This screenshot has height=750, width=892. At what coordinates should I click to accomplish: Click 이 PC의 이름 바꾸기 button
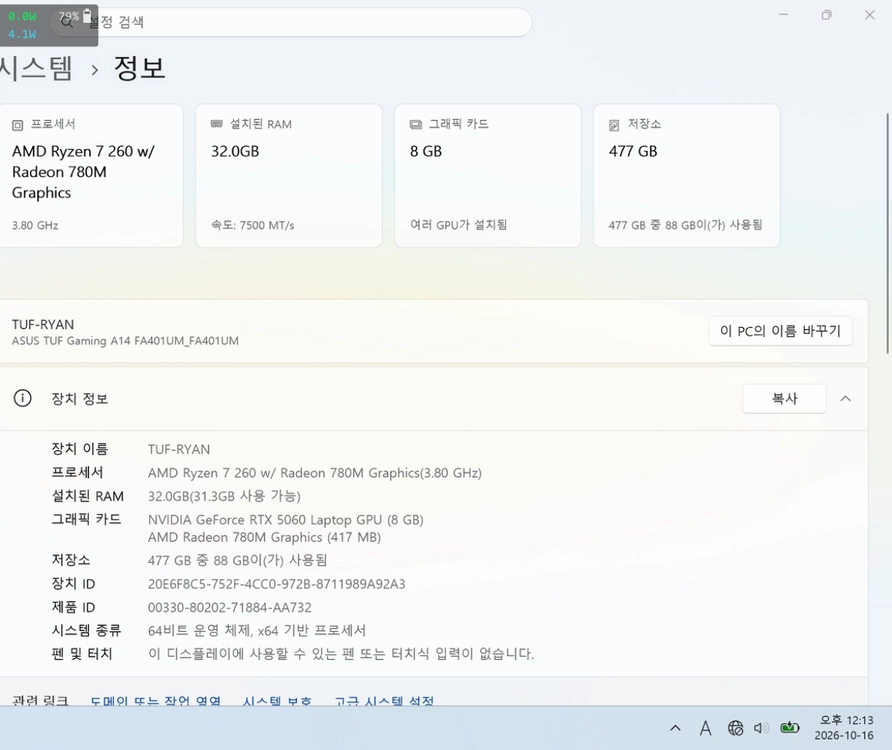pos(780,331)
